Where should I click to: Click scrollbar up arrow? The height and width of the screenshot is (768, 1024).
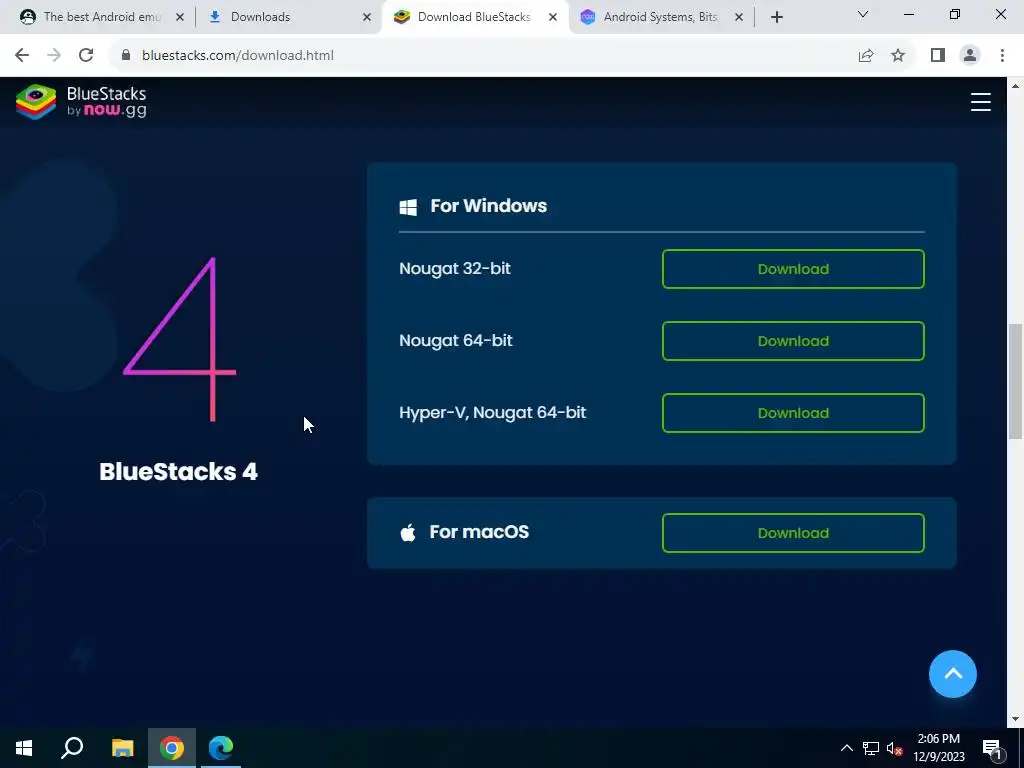click(x=1016, y=86)
